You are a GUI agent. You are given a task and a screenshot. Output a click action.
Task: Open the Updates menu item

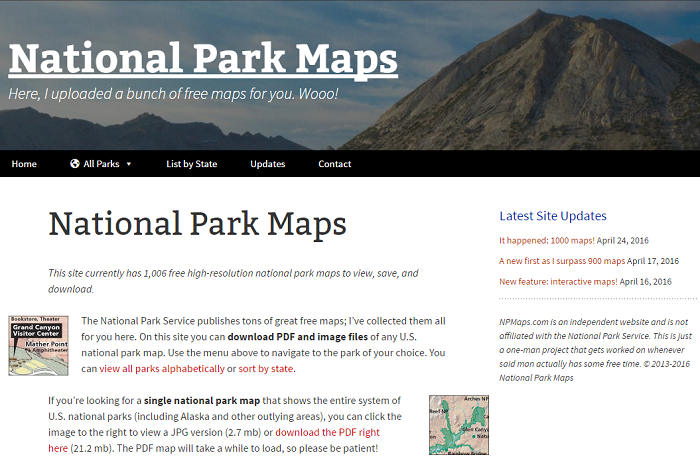click(267, 164)
